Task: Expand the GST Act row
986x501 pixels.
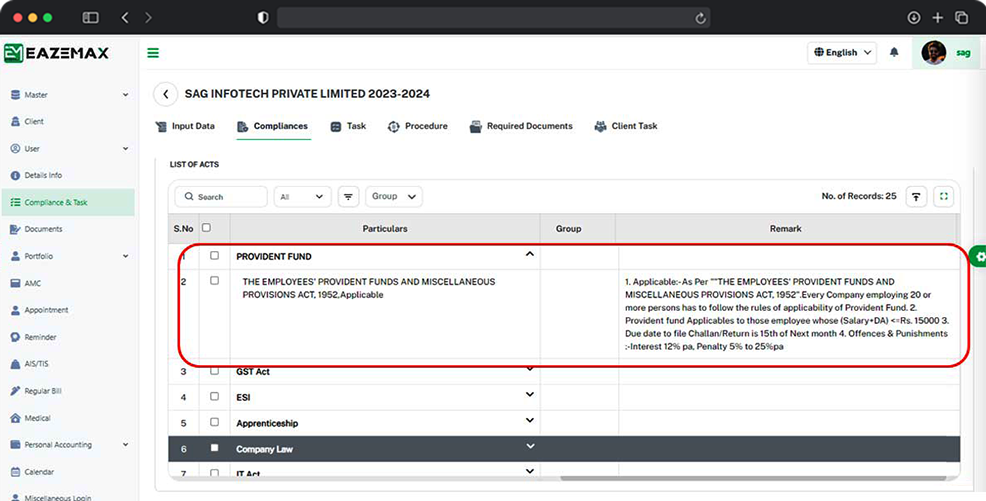Action: point(529,369)
